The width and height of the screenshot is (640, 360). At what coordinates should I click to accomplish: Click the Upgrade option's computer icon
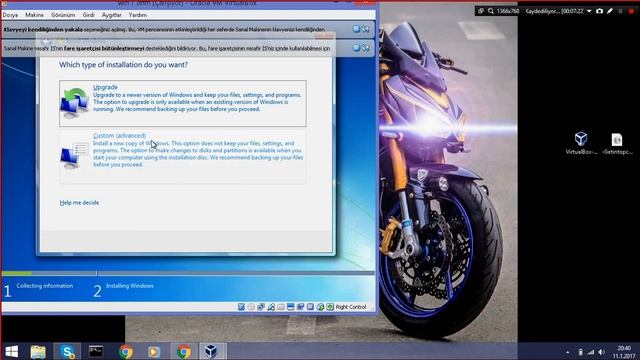click(74, 103)
